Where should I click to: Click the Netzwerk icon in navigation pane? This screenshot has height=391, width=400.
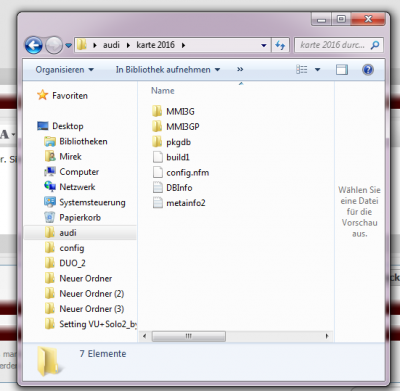(50, 187)
